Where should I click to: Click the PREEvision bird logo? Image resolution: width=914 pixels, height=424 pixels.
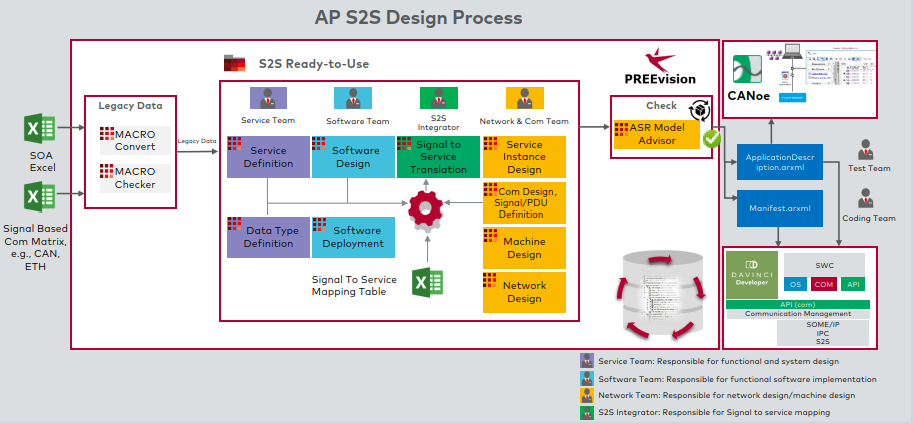point(660,60)
